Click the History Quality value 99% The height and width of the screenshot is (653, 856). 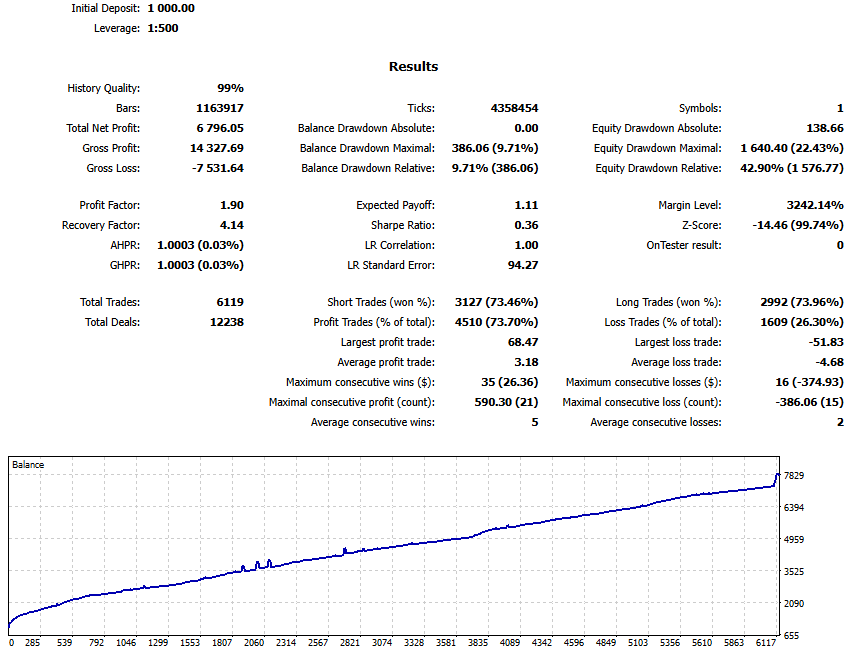click(x=230, y=88)
